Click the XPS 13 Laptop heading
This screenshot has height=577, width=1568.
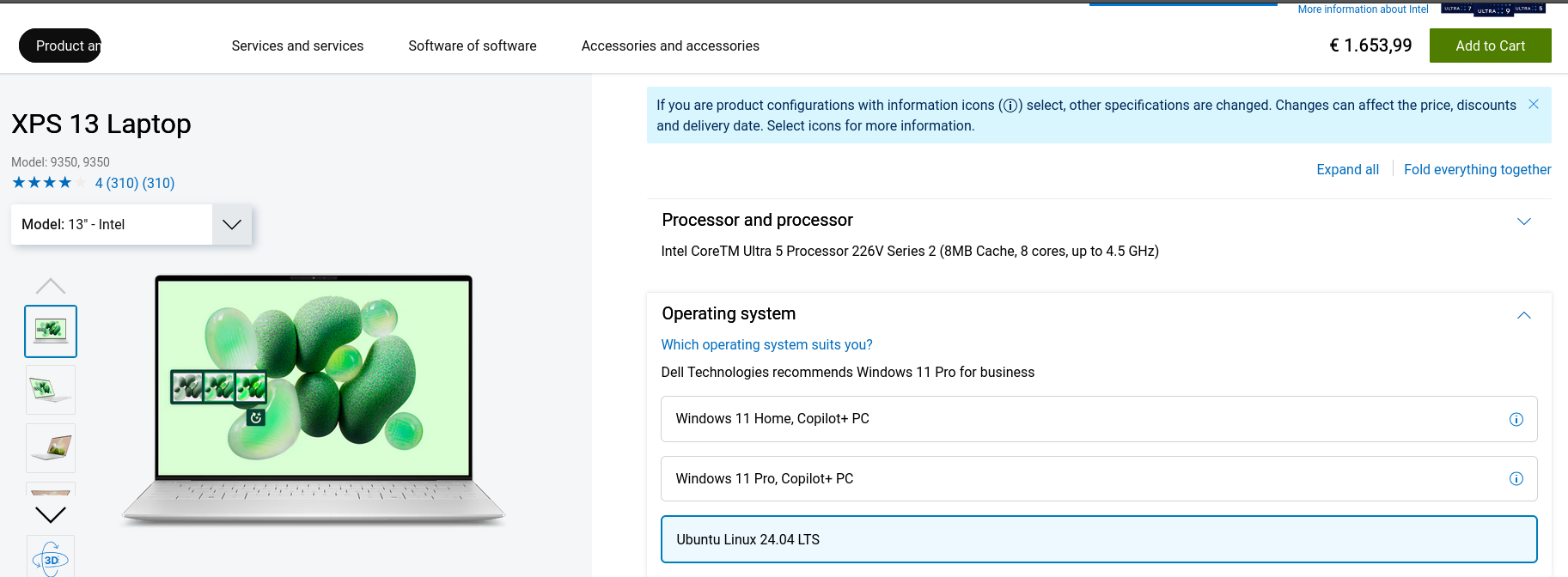click(x=101, y=124)
